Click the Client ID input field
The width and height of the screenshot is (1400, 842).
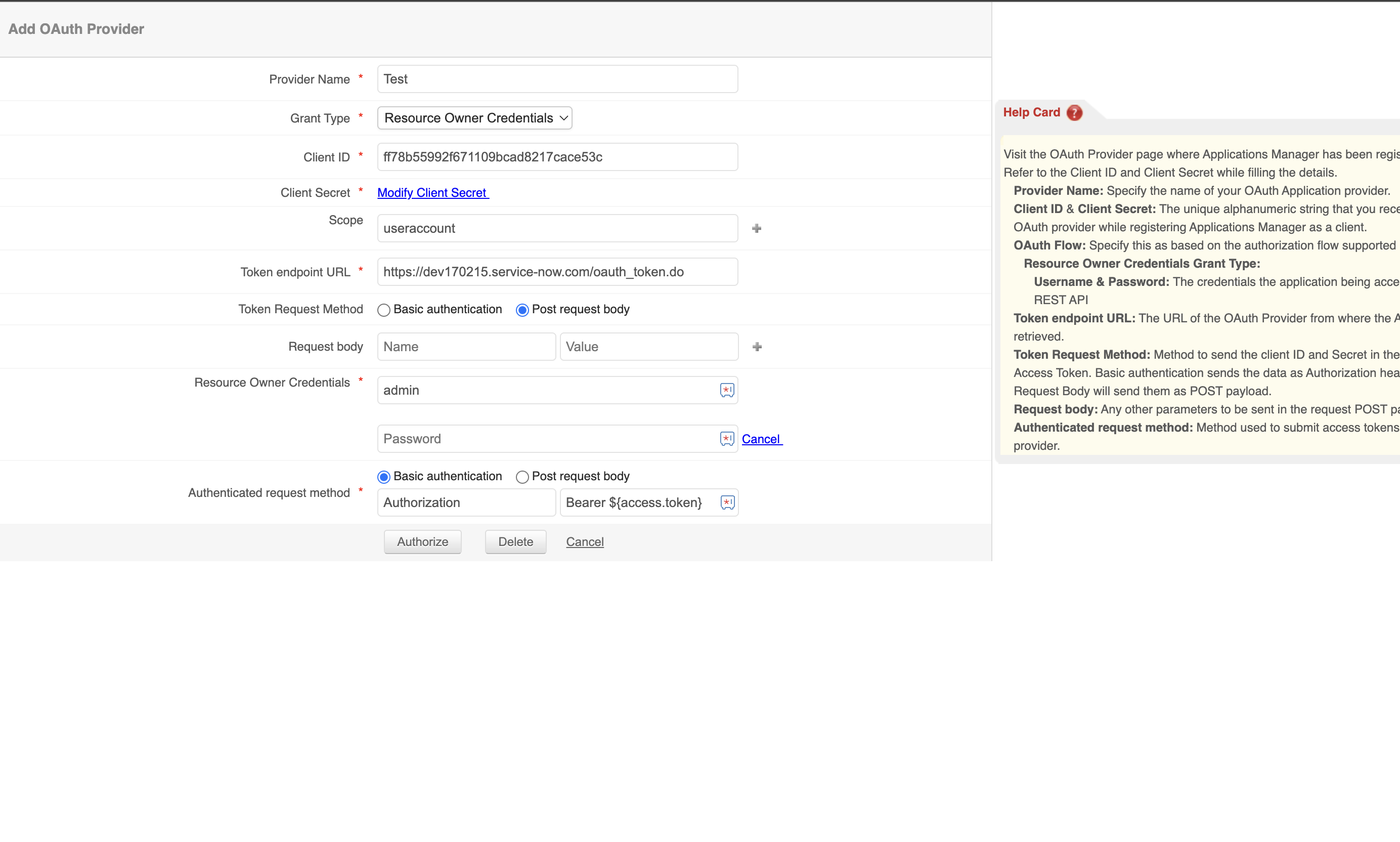557,157
